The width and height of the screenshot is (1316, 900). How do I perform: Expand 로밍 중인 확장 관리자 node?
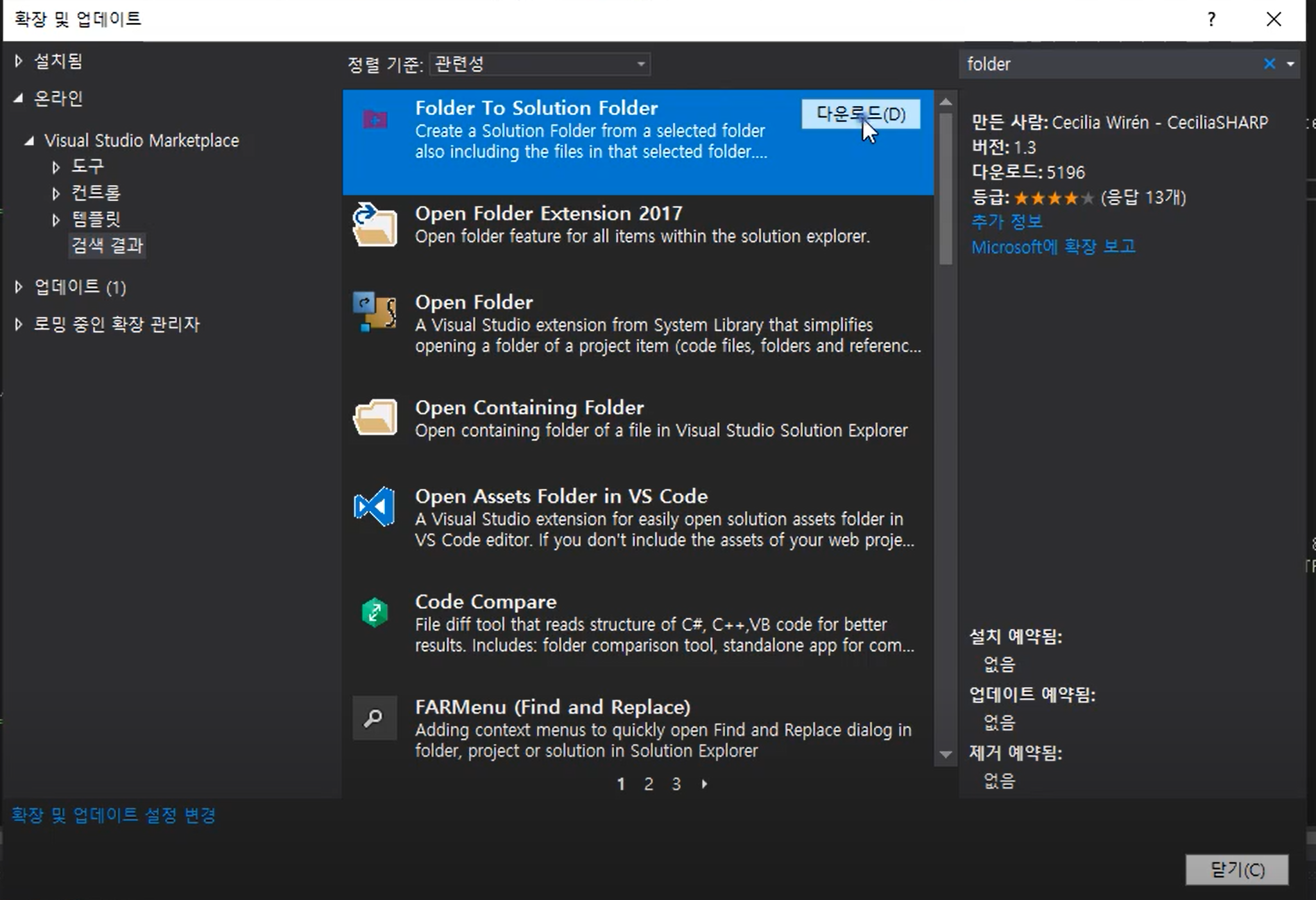click(x=18, y=324)
